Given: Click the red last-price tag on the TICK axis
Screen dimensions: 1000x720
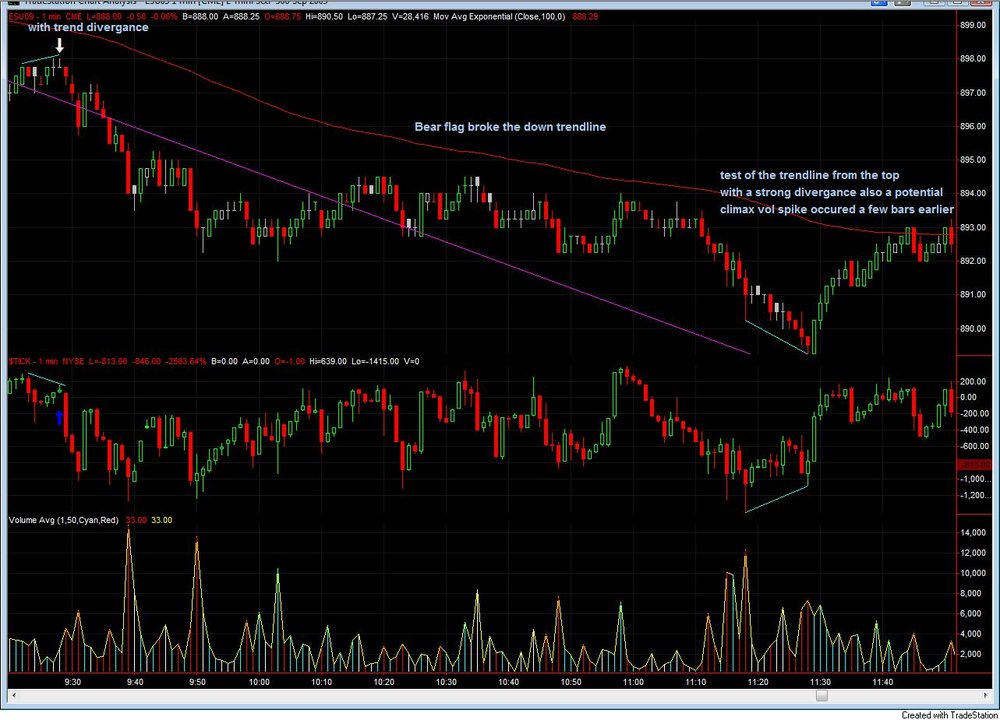Looking at the screenshot, I should point(974,465).
